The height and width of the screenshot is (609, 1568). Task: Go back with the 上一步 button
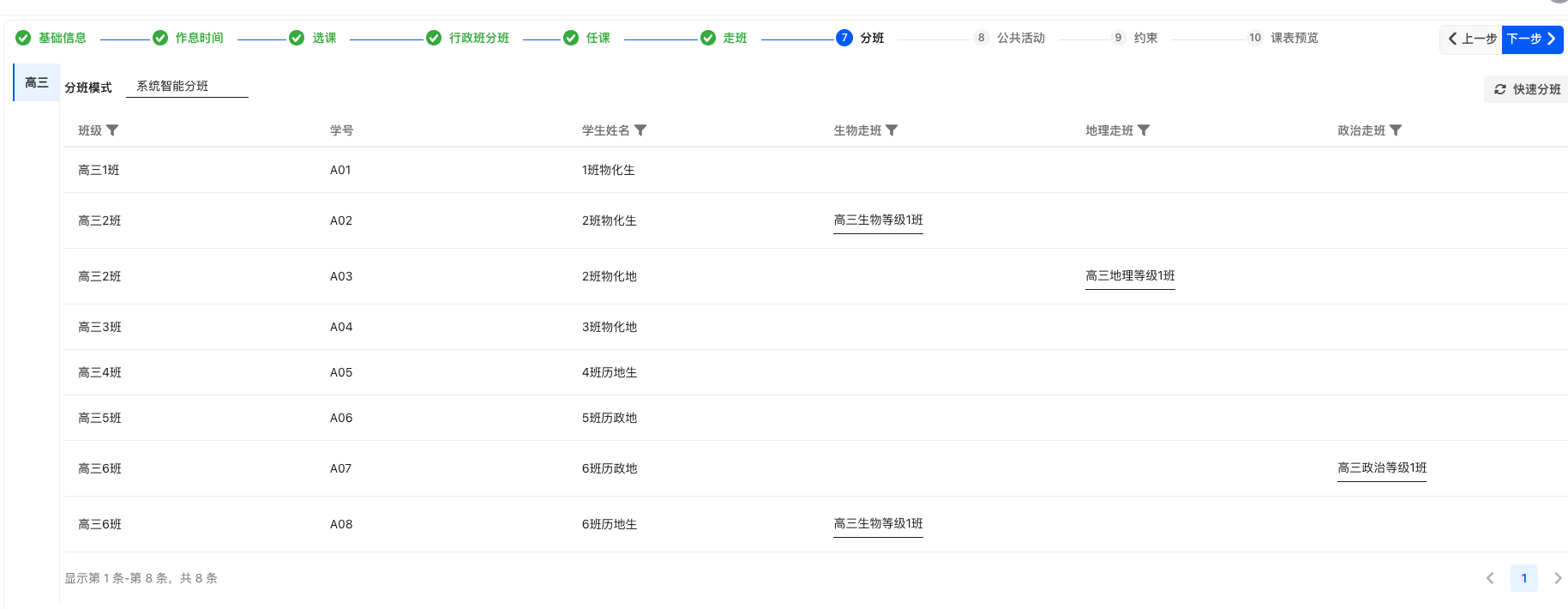[1472, 39]
